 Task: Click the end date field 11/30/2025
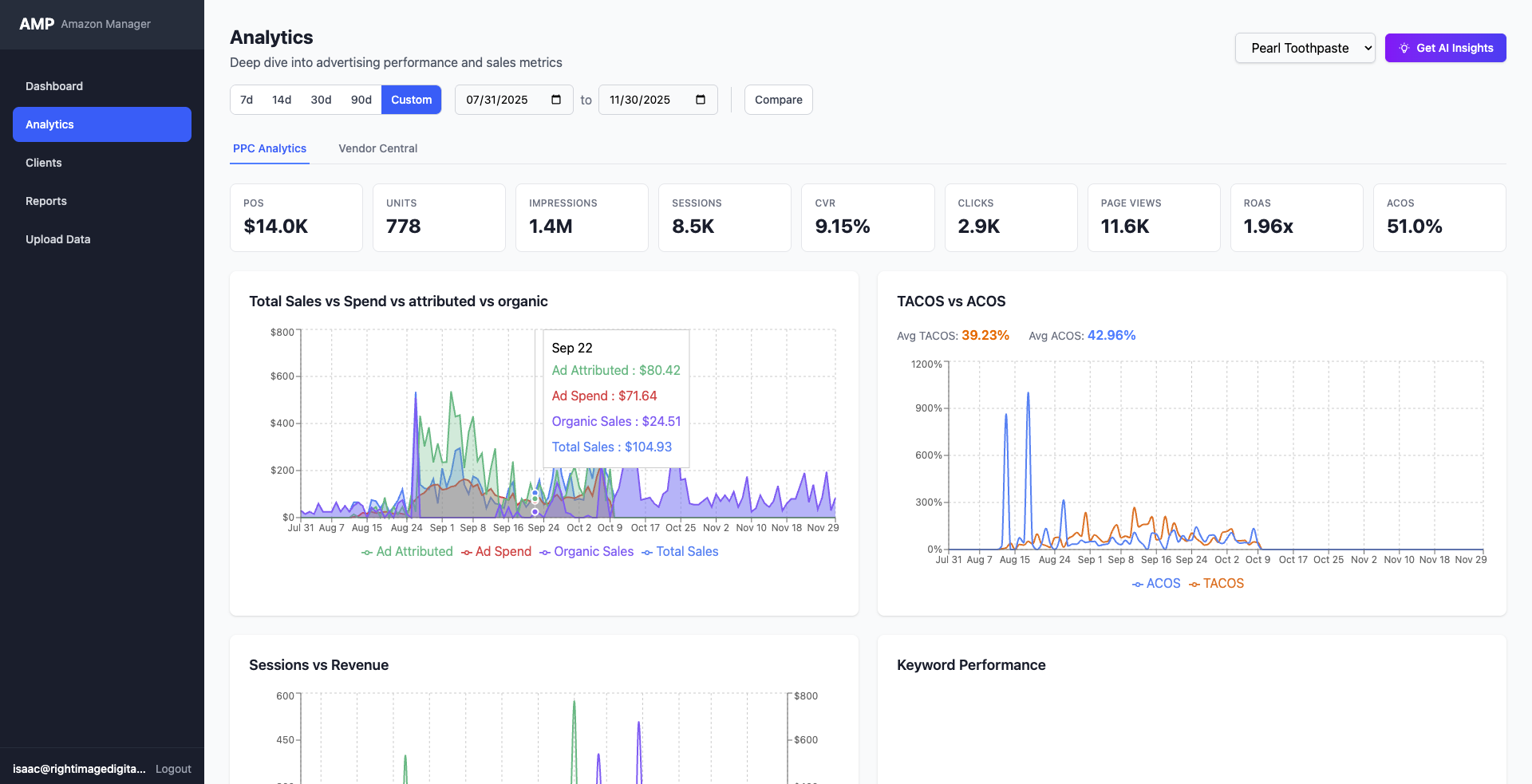click(x=658, y=100)
